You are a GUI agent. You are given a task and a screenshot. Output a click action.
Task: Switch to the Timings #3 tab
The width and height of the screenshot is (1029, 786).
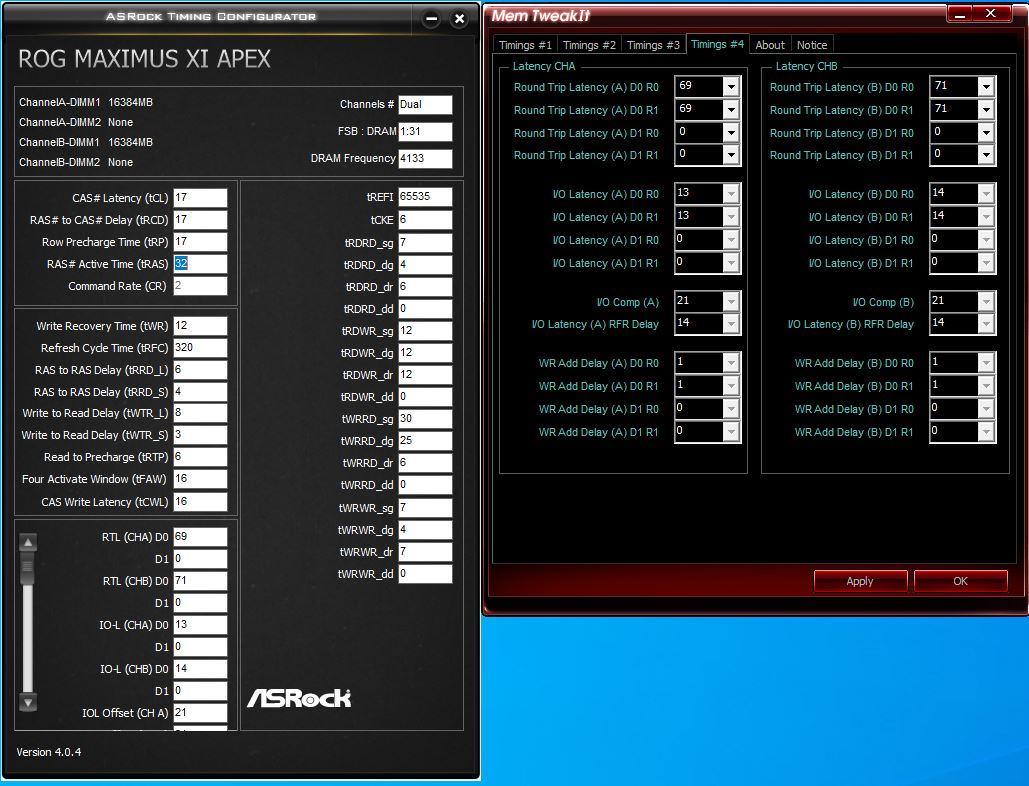653,45
